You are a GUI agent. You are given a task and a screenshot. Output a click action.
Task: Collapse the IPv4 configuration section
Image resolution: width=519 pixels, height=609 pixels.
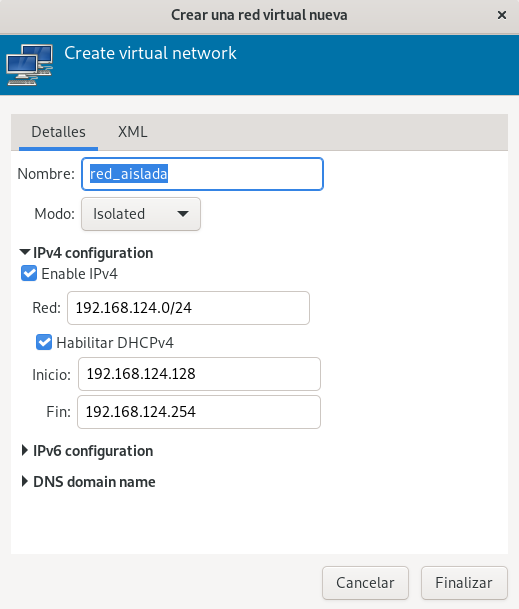coord(86,253)
